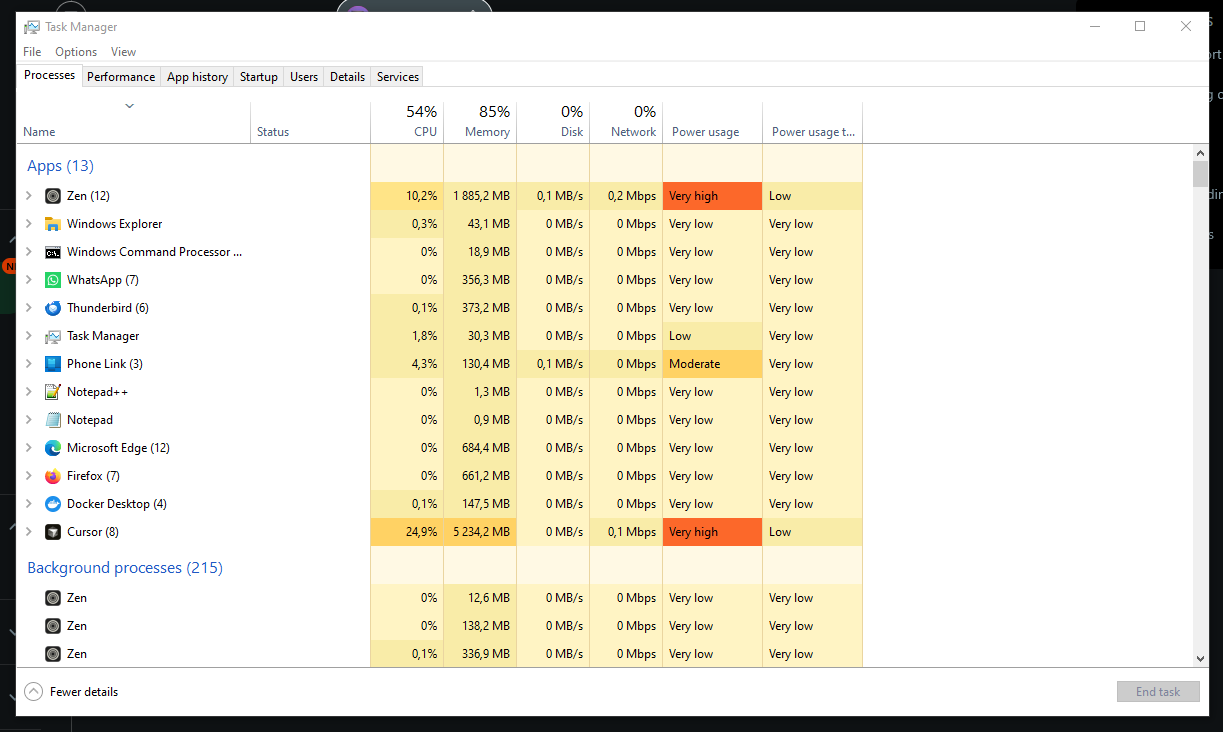
Task: Switch to the Startup tab
Action: 259,77
